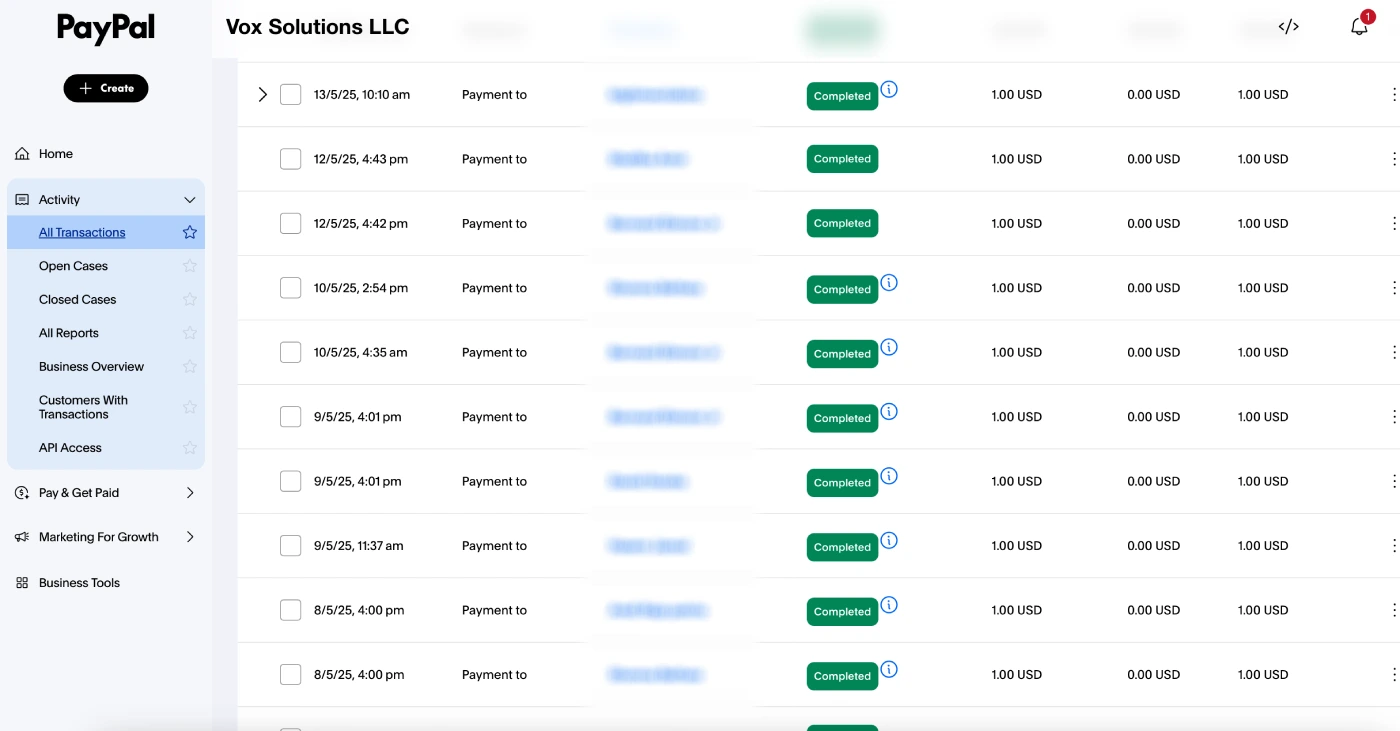Expand the Marketing For Growth section
This screenshot has height=731, width=1400.
pyautogui.click(x=189, y=536)
